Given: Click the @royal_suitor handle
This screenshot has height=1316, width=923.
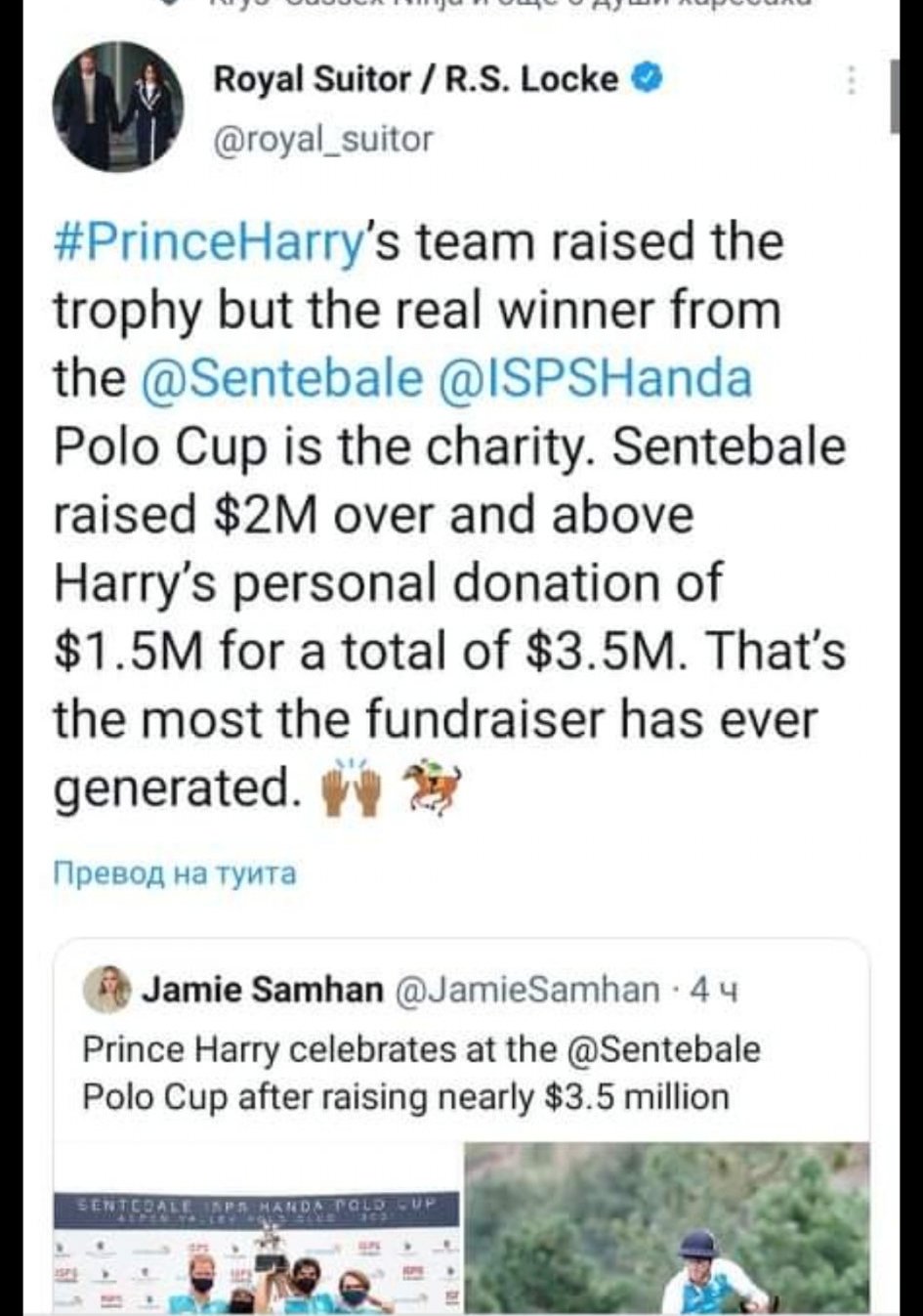Looking at the screenshot, I should point(322,140).
